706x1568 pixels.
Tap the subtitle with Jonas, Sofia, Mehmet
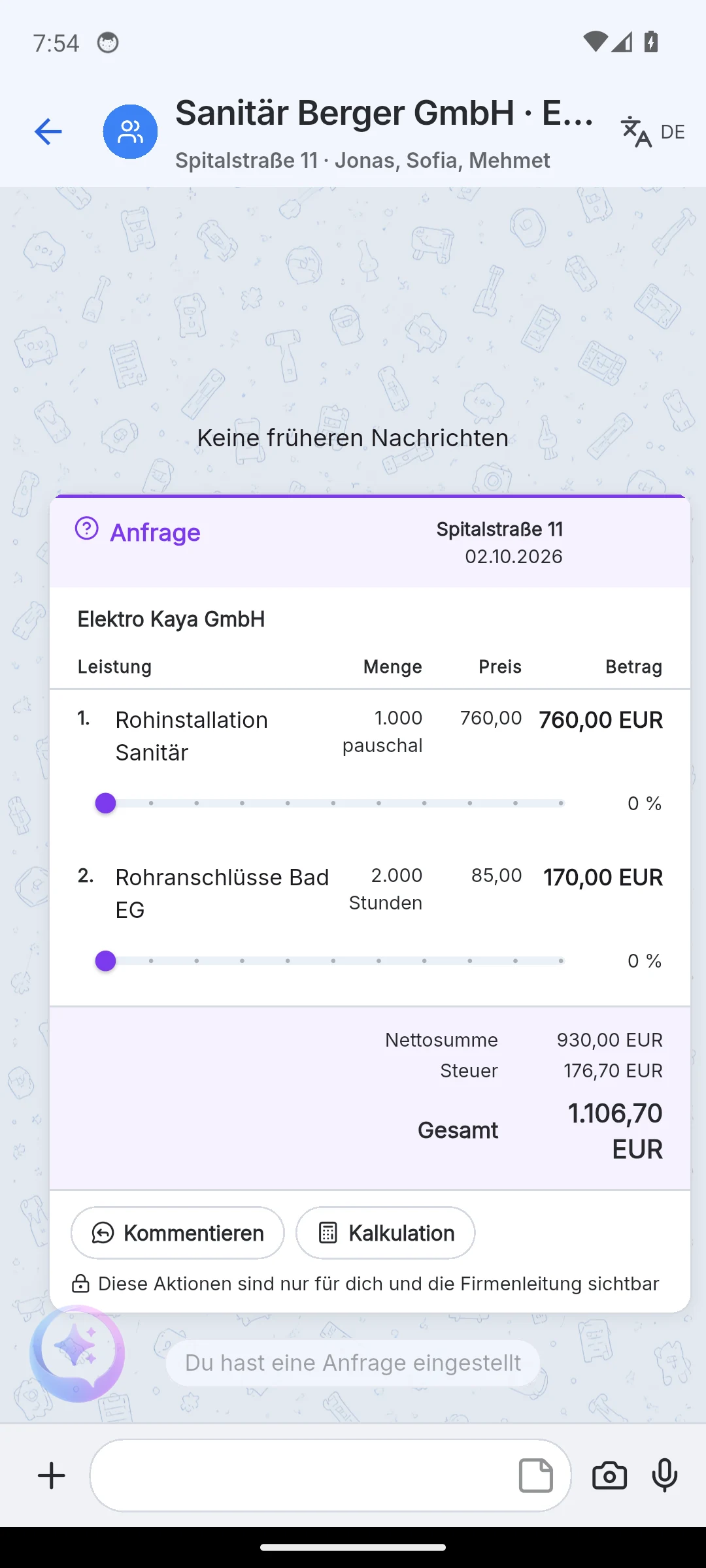363,161
